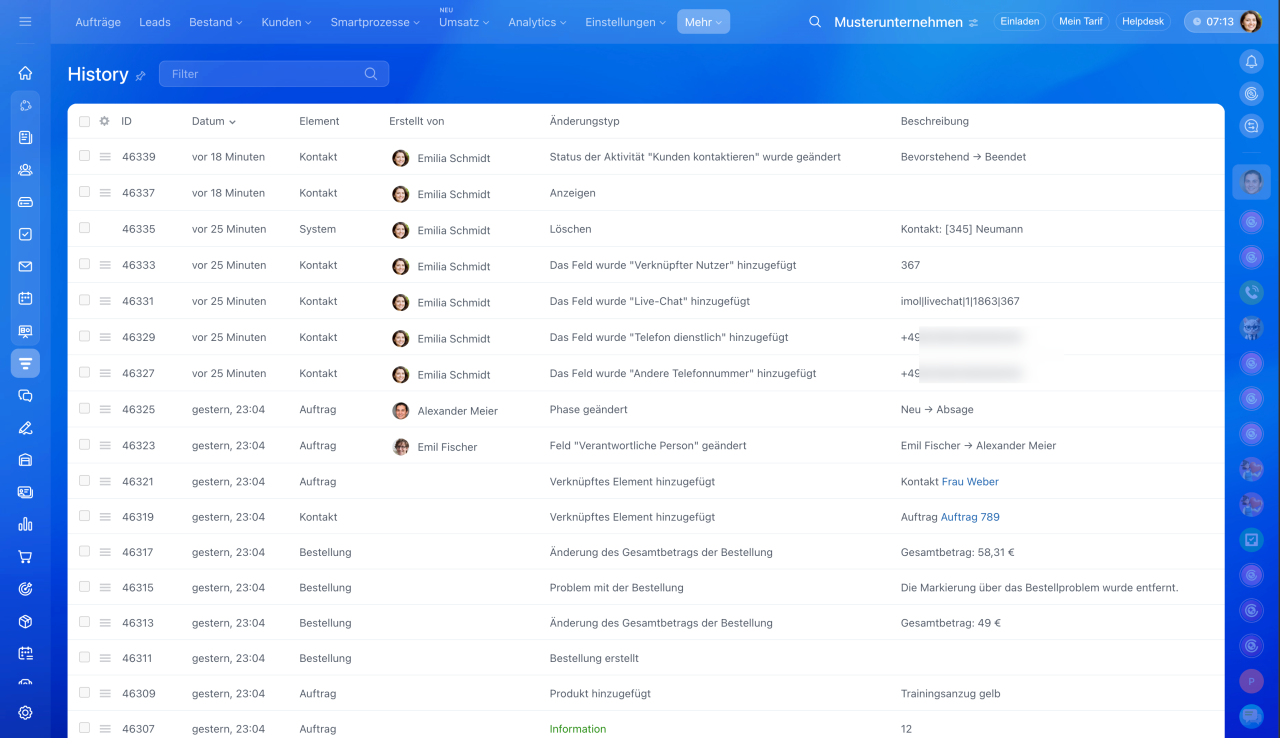The height and width of the screenshot is (738, 1280).
Task: Toggle the select-all checkbox in header
Action: pos(85,121)
